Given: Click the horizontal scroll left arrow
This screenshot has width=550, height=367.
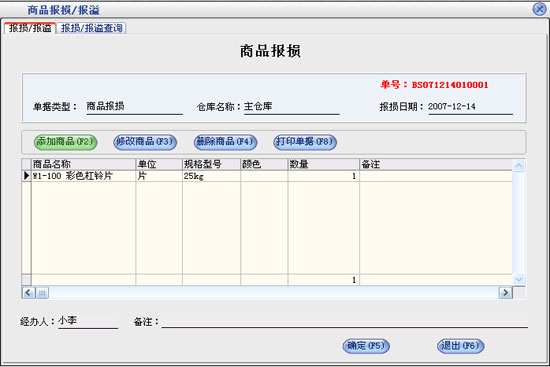Looking at the screenshot, I should pos(28,293).
